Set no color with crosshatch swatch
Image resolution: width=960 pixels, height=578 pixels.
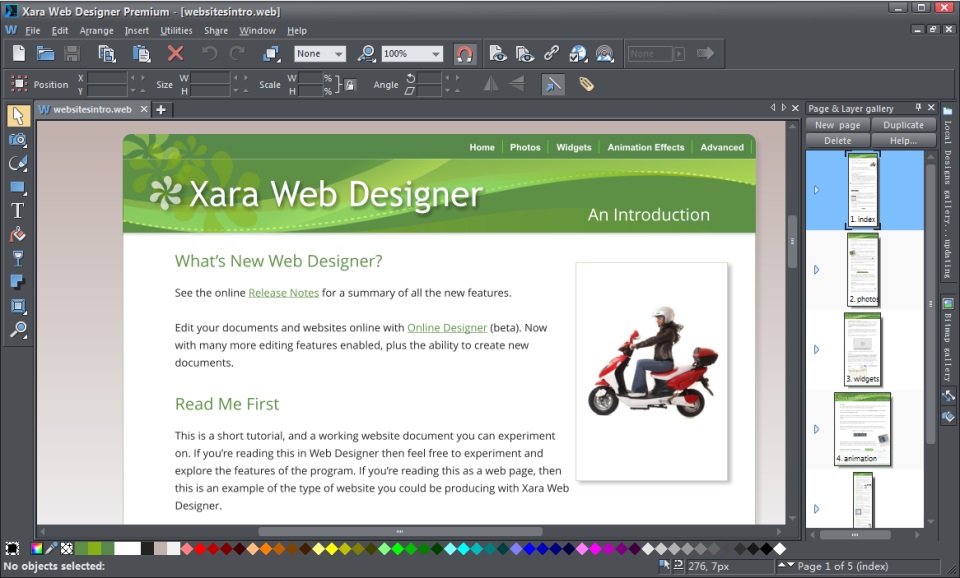(x=66, y=548)
